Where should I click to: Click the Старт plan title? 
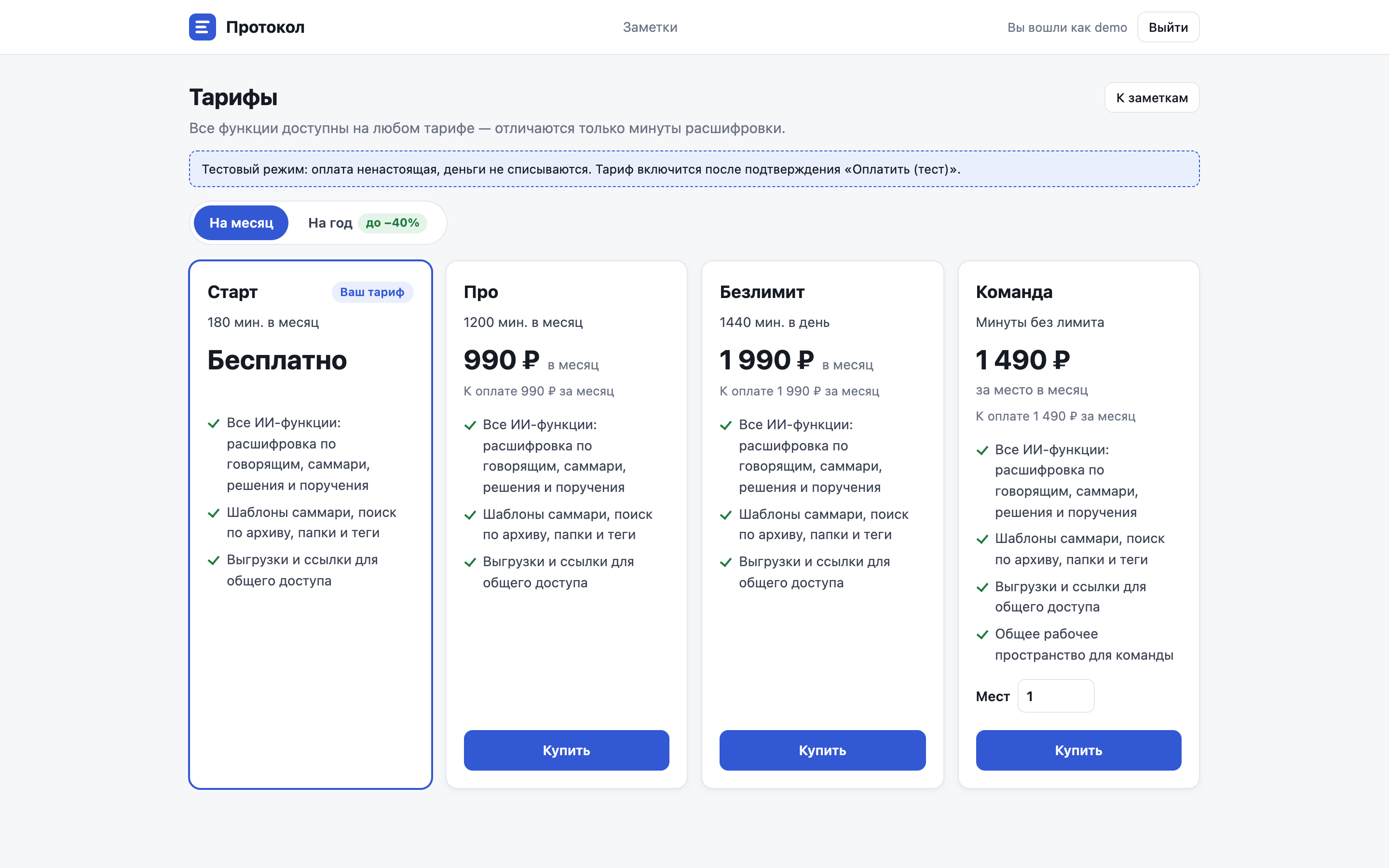coord(232,292)
